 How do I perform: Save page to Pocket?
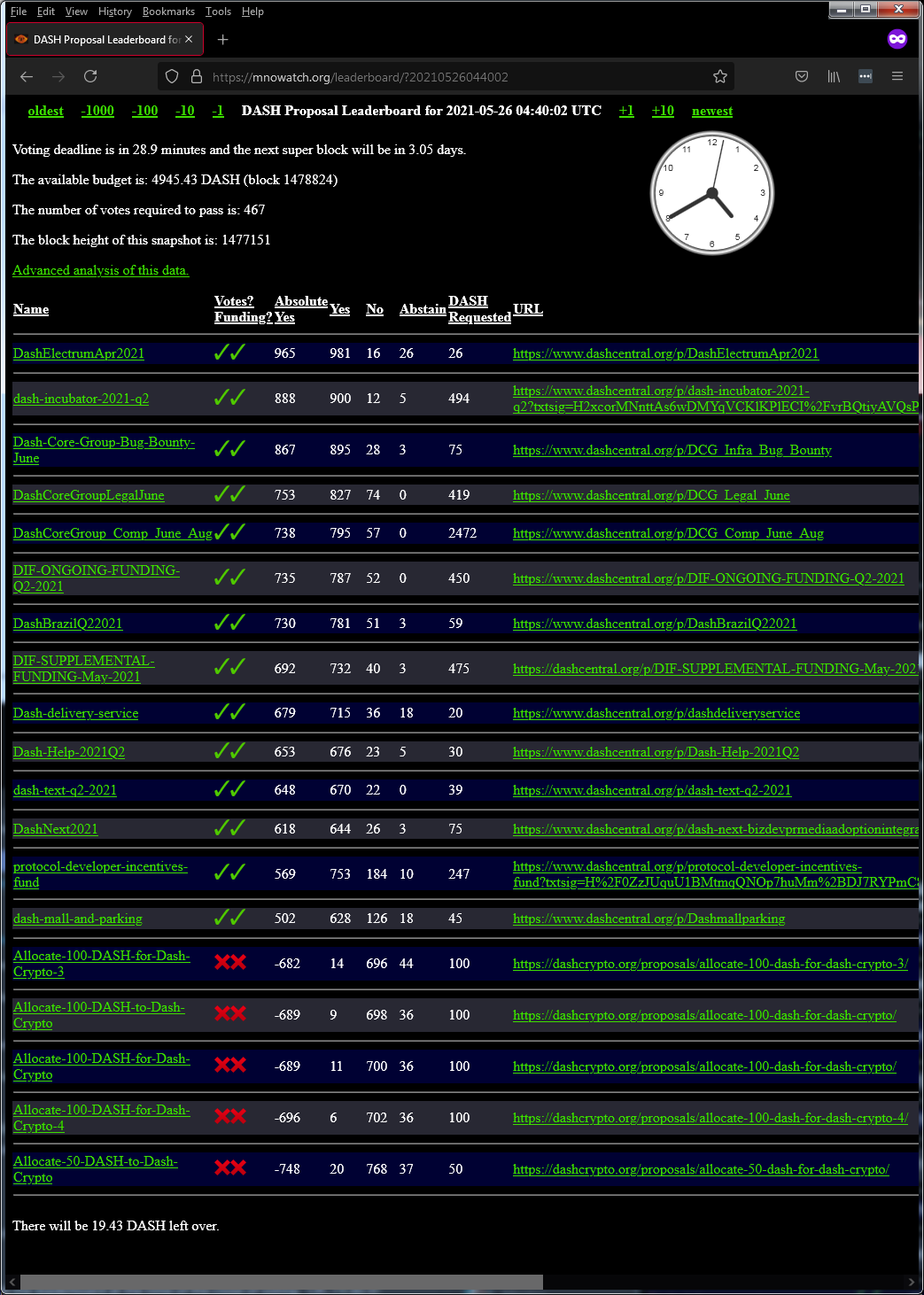tap(802, 77)
